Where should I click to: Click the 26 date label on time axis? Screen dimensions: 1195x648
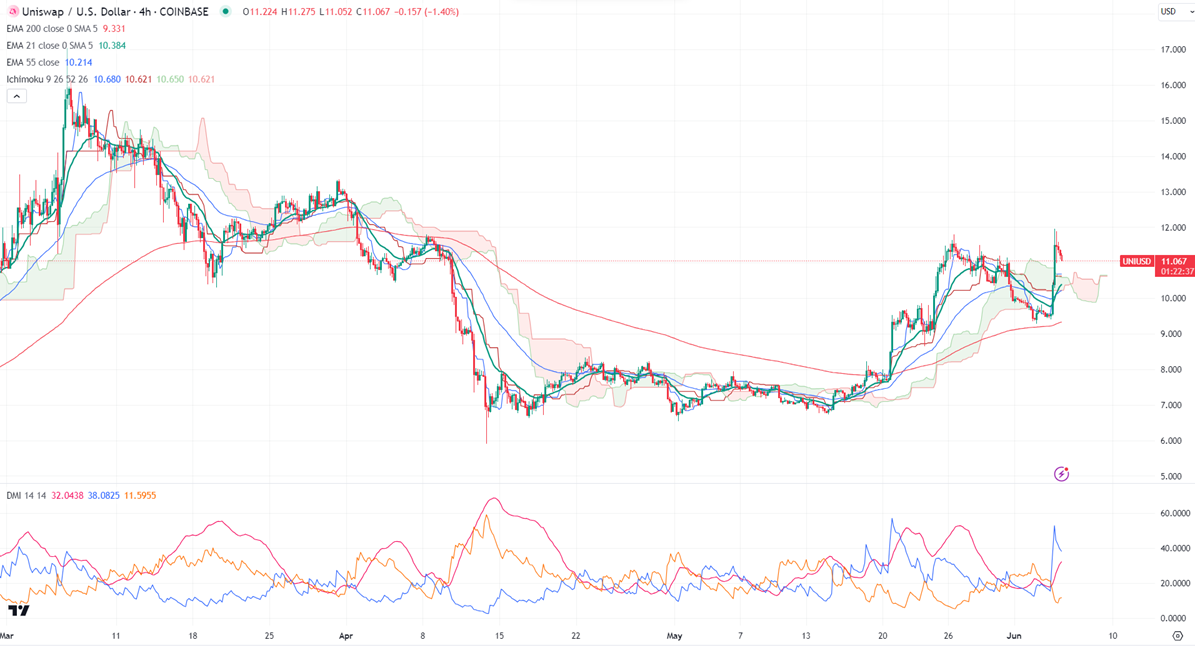948,635
